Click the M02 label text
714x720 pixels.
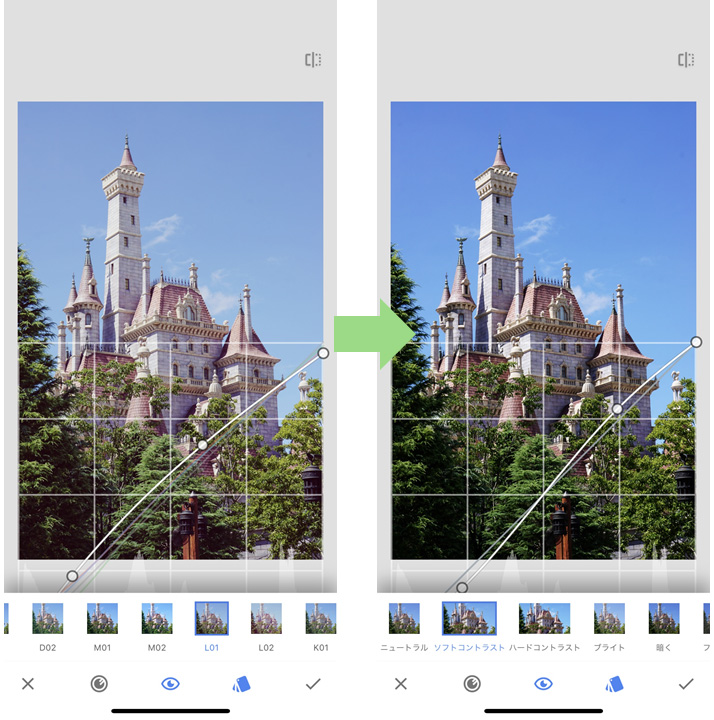[x=157, y=648]
